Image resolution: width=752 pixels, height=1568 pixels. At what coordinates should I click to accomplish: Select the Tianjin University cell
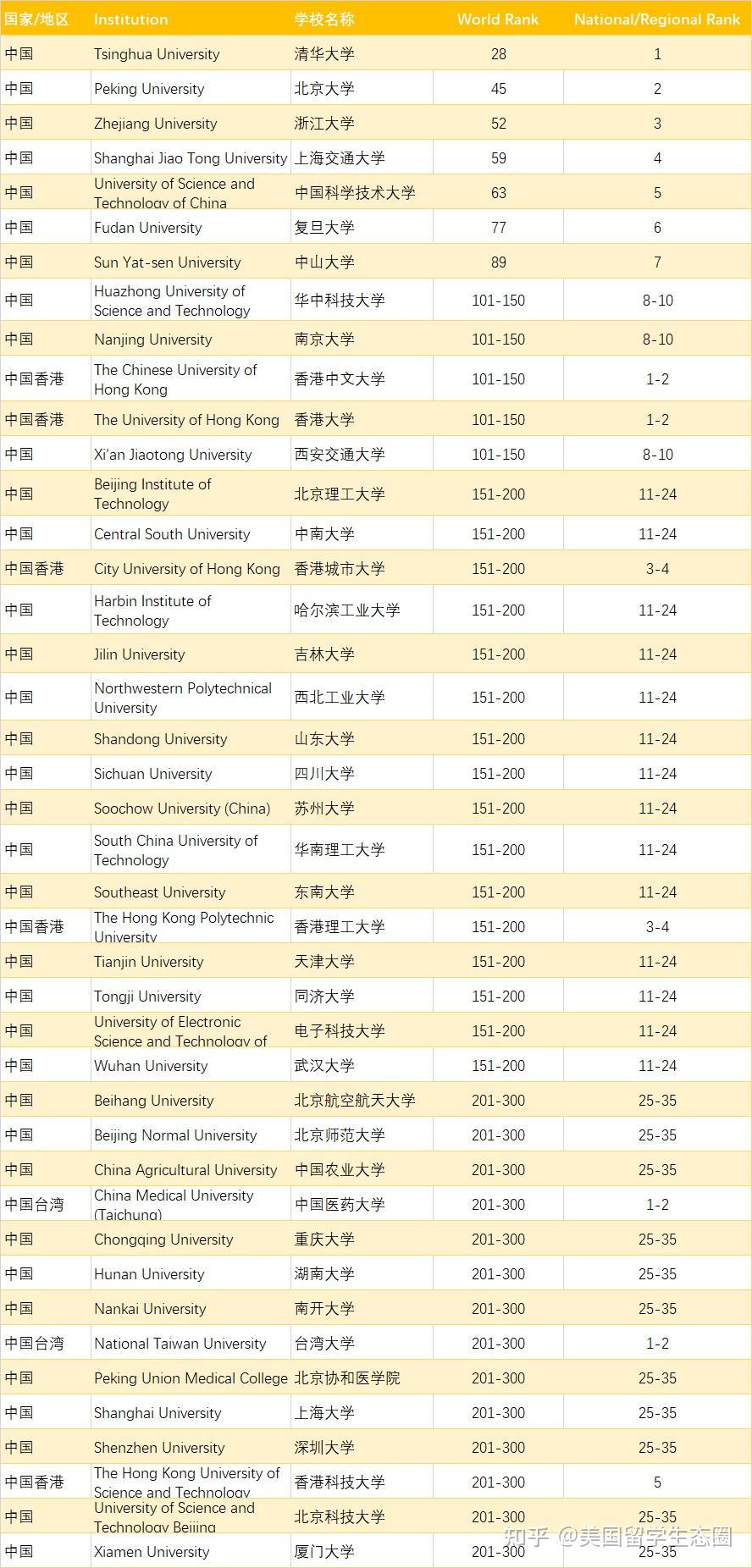pyautogui.click(x=191, y=962)
